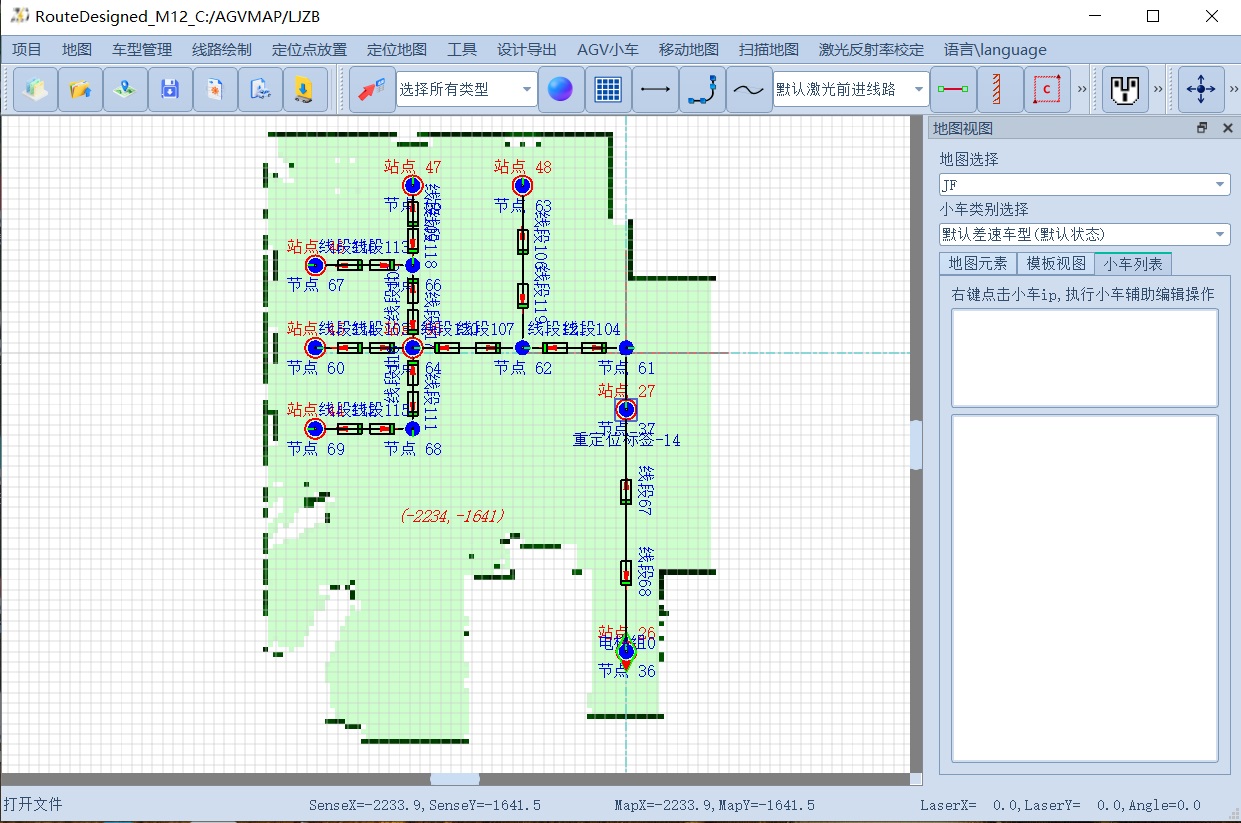
Task: Close the 地图视图 panel
Action: [x=1227, y=128]
